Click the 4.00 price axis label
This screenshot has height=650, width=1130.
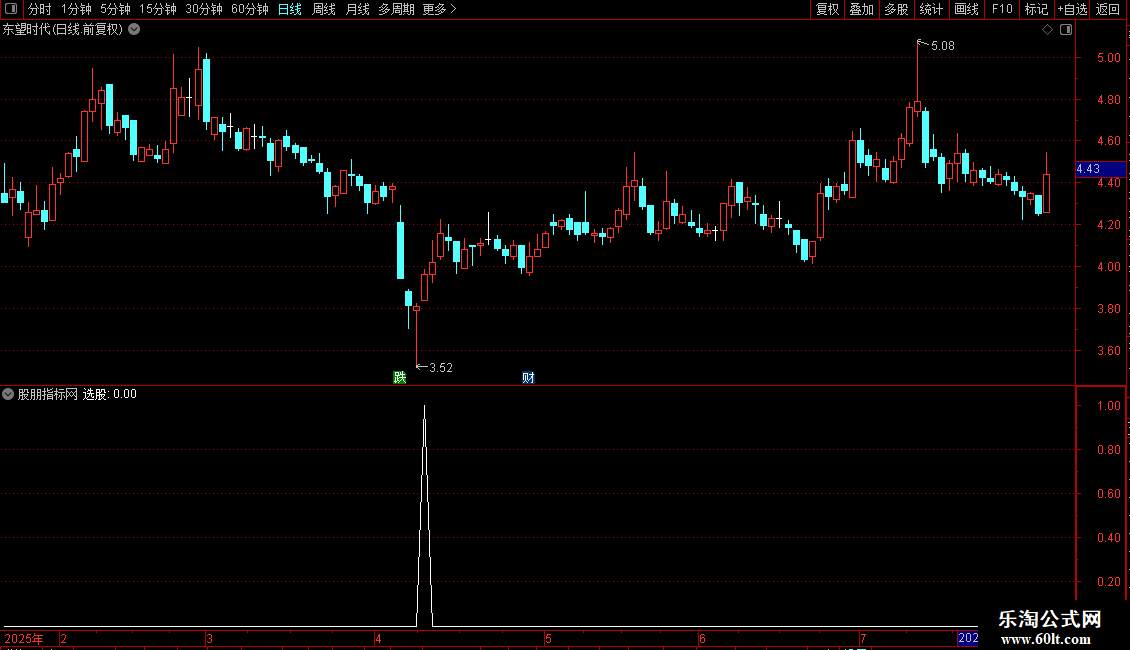(1108, 267)
